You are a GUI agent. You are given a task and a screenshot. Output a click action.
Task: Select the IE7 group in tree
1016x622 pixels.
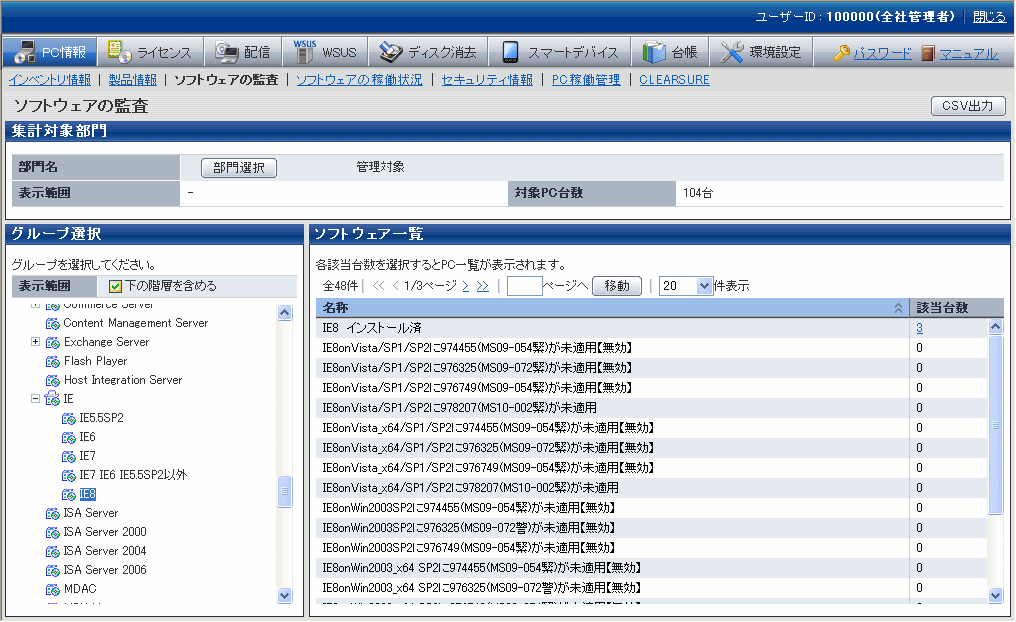[x=87, y=456]
